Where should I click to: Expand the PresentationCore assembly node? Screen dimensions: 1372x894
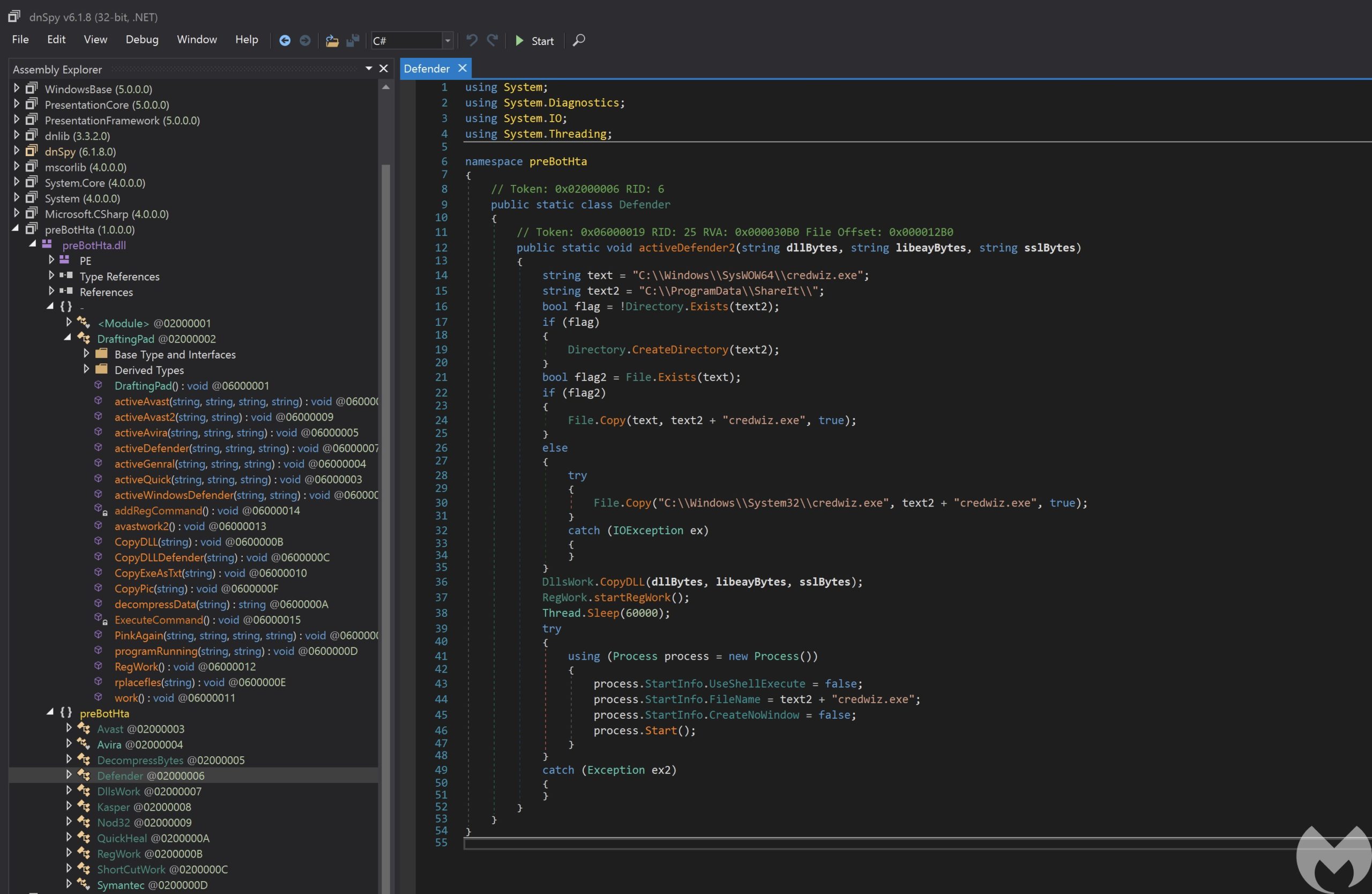tap(16, 104)
